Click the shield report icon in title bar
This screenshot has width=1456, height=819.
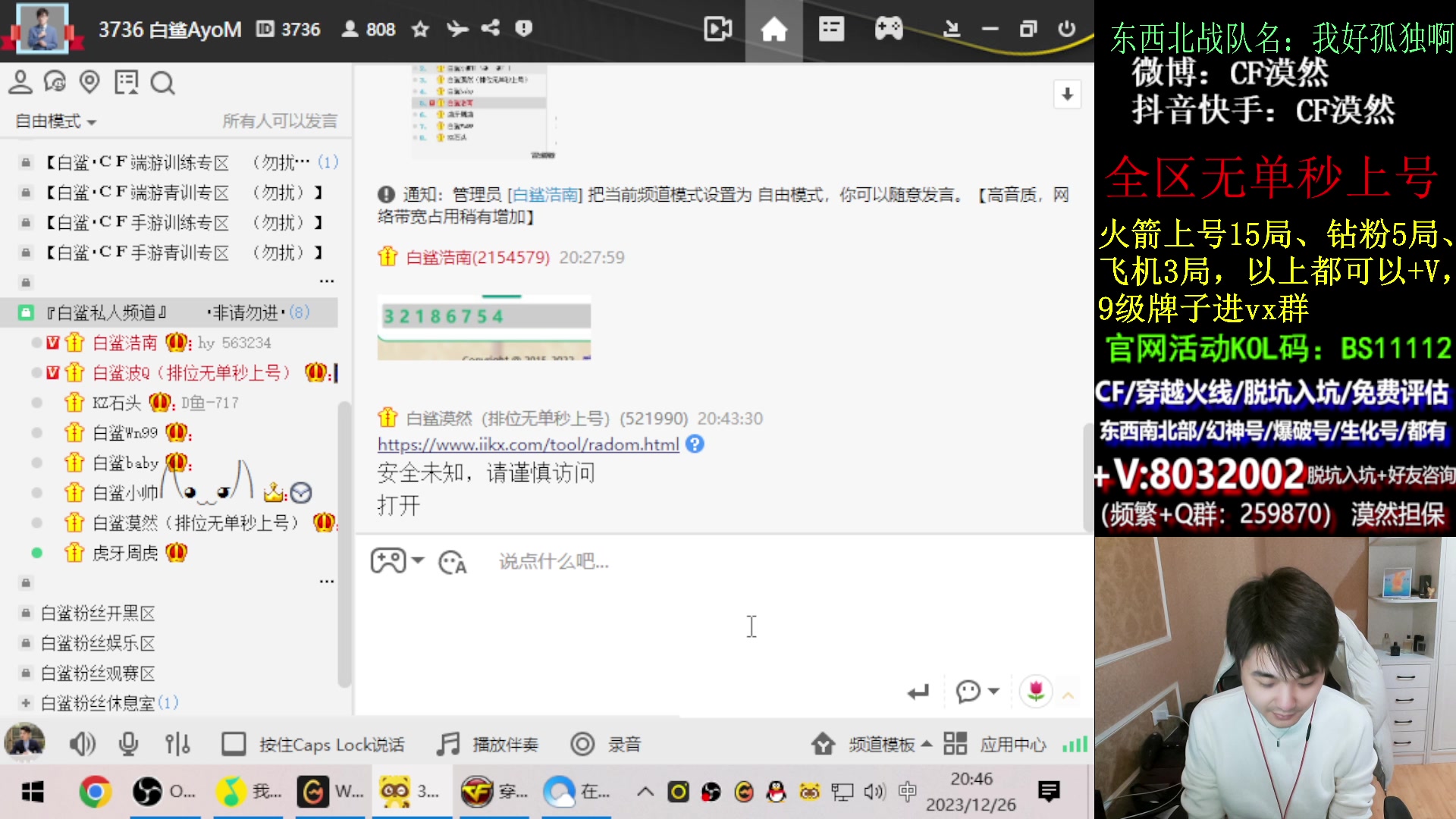click(523, 28)
